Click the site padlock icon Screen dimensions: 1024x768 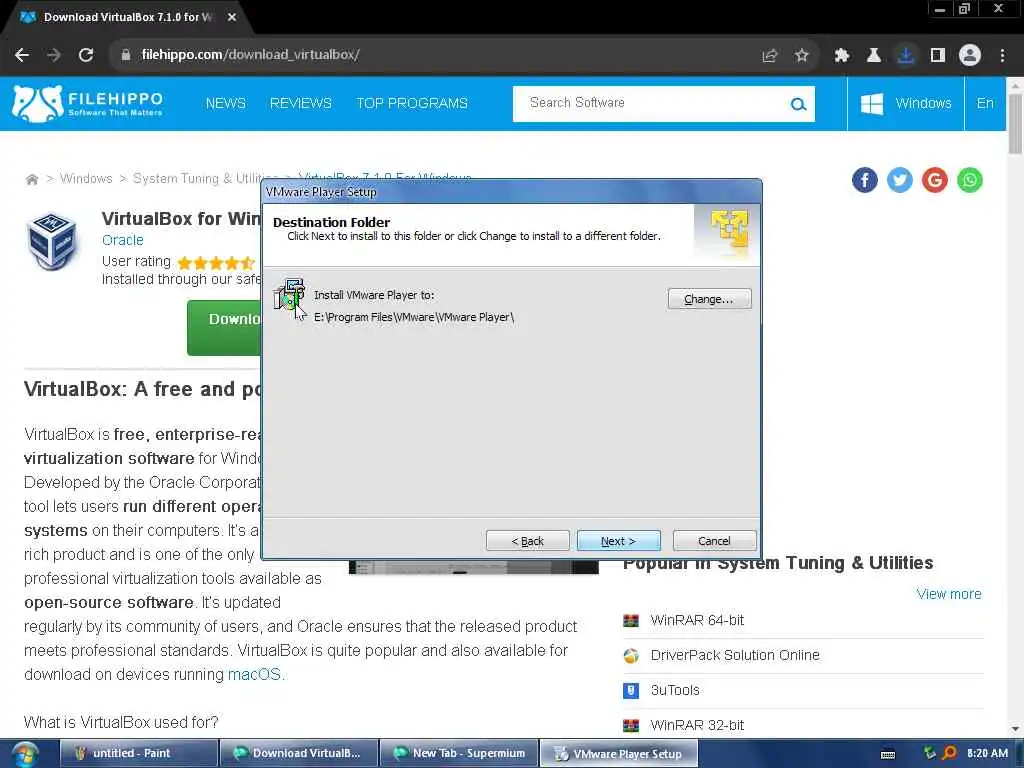(x=126, y=55)
